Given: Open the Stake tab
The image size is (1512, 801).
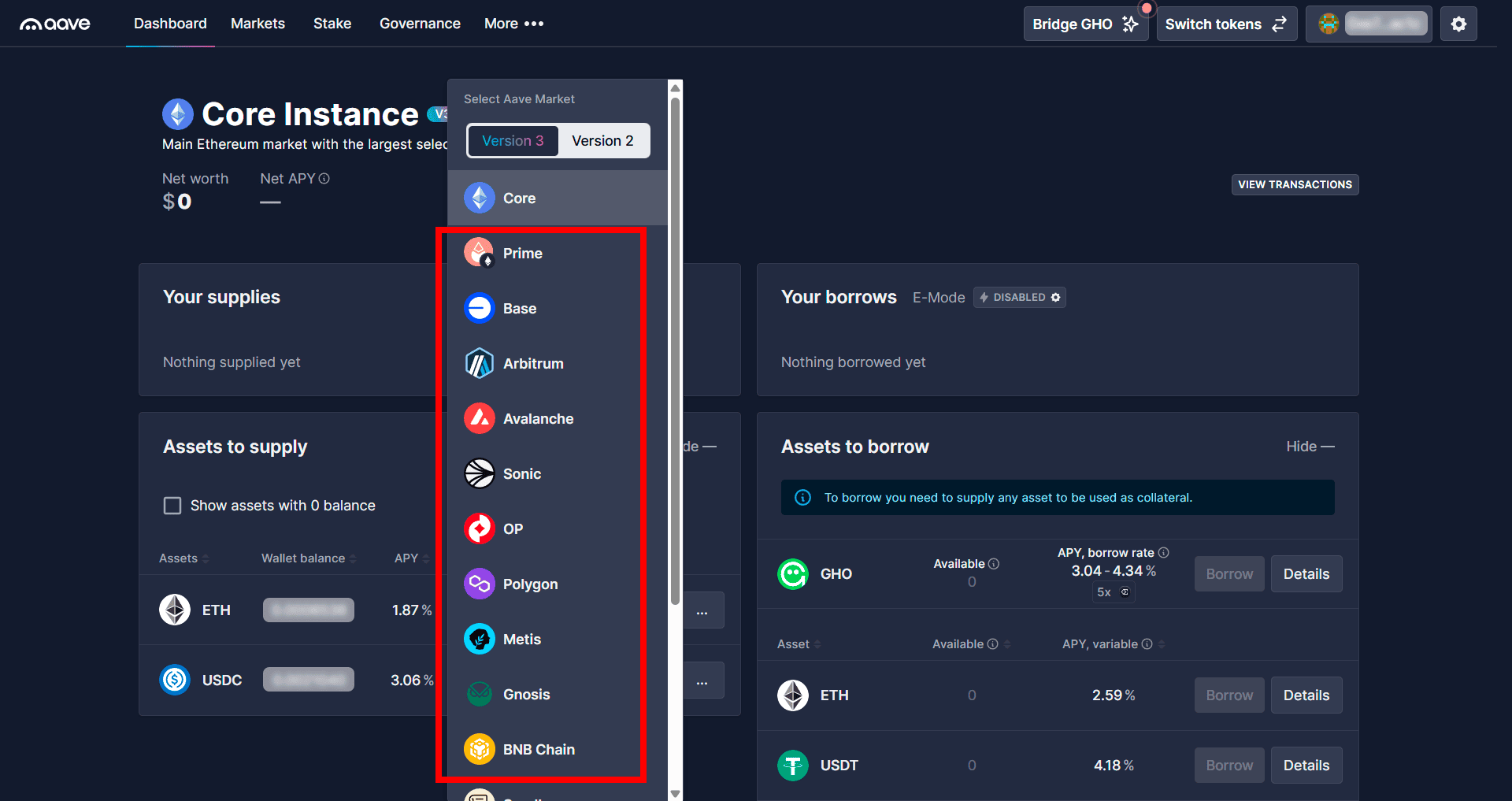Looking at the screenshot, I should click(332, 24).
